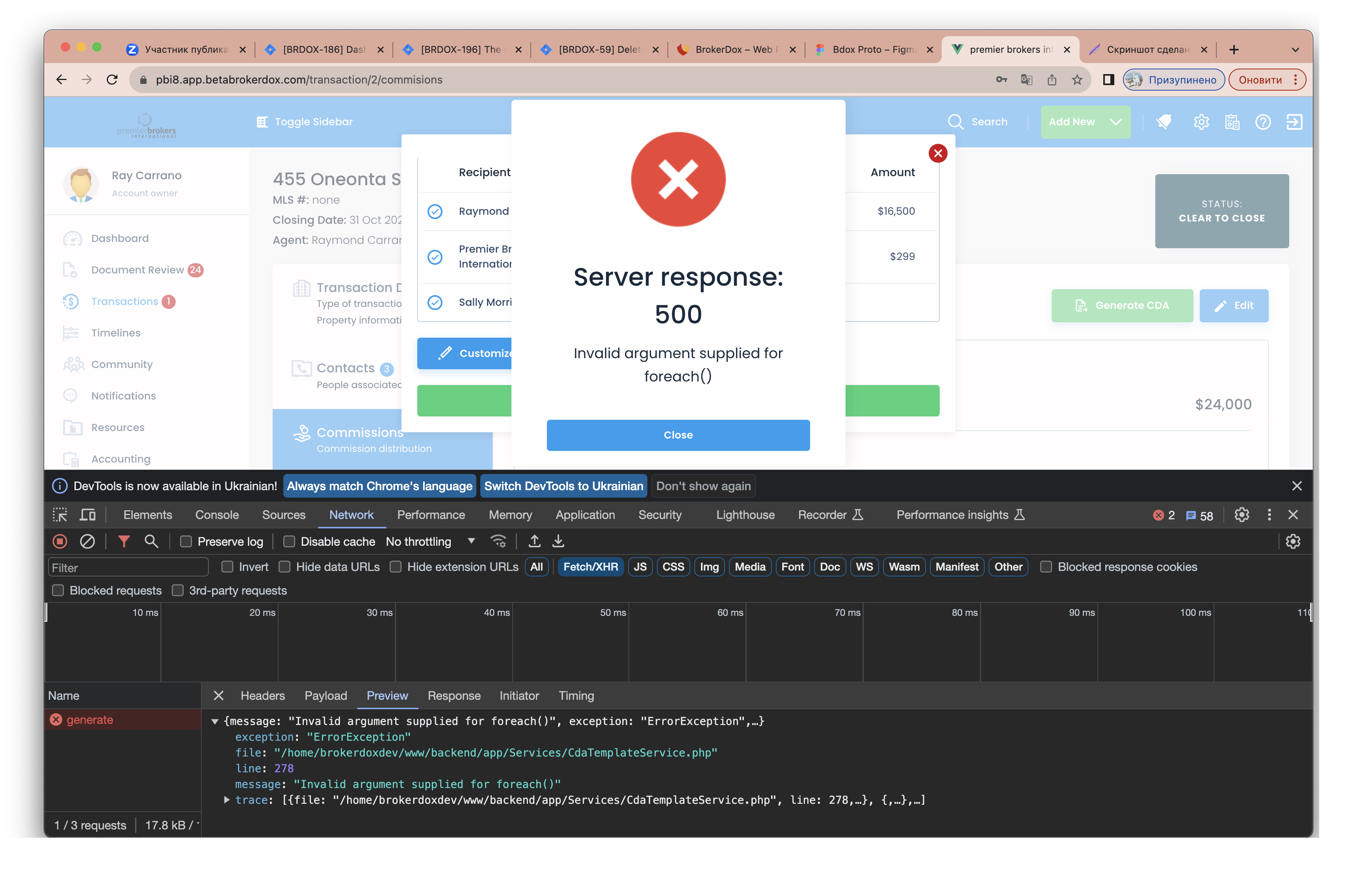
Task: Open Document Review in sidebar
Action: 133,270
